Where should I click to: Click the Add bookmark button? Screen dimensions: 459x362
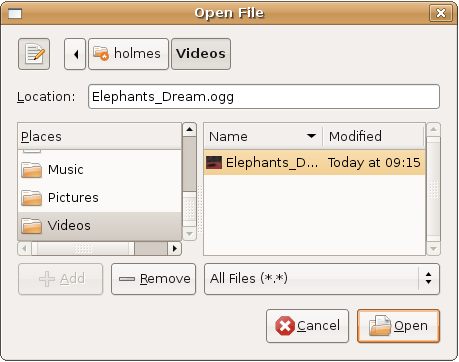point(60,279)
